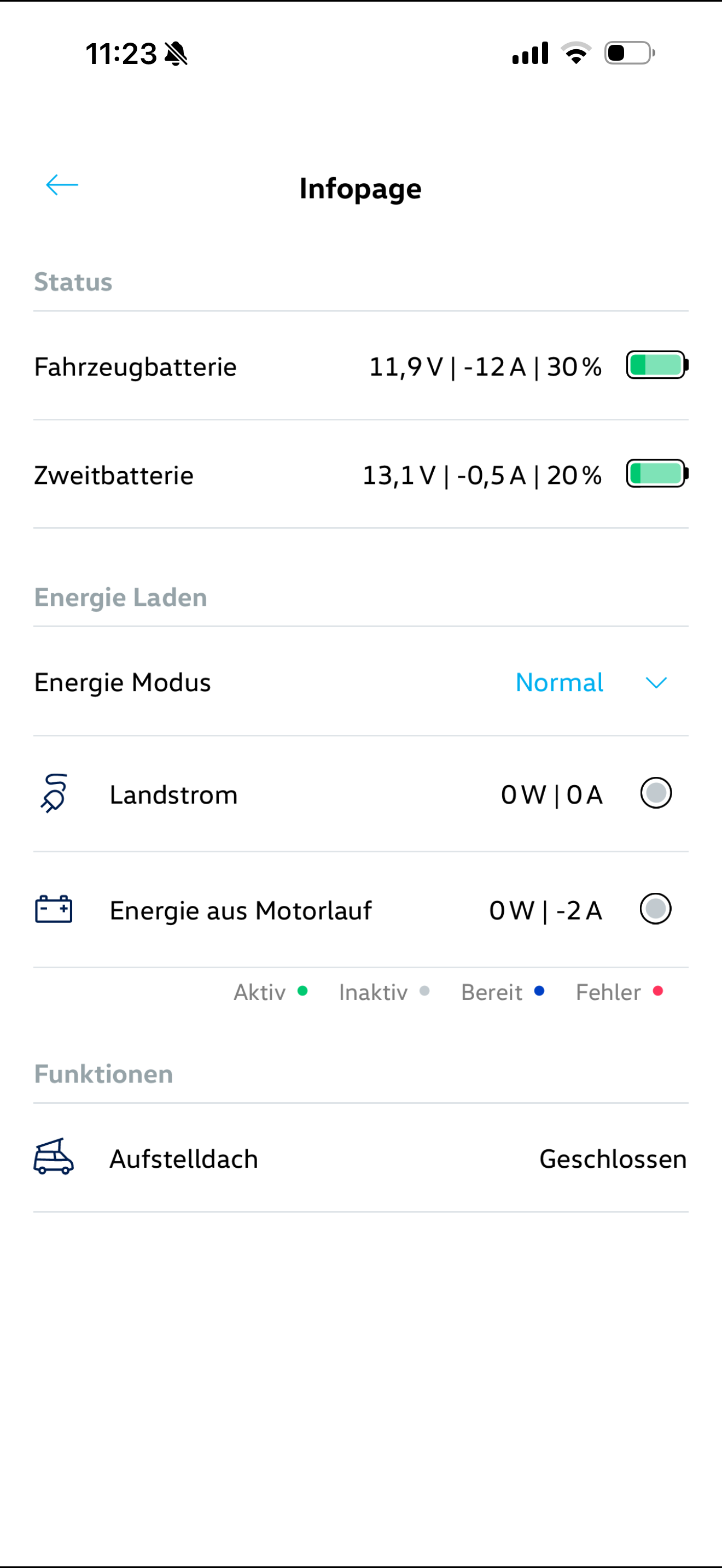Expand the Energie Modus chevron
The height and width of the screenshot is (1568, 722).
(x=656, y=682)
